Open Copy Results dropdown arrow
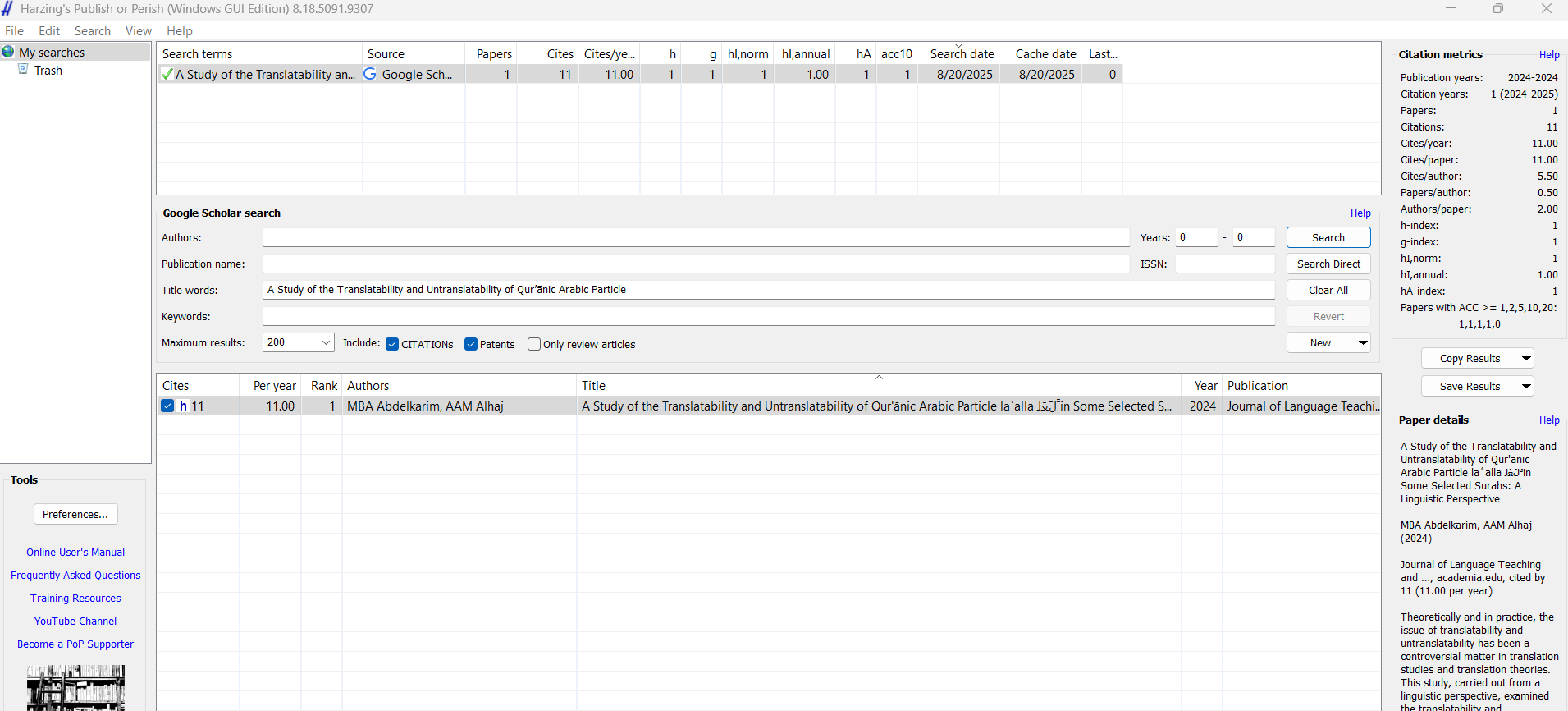1568x711 pixels. (1526, 358)
